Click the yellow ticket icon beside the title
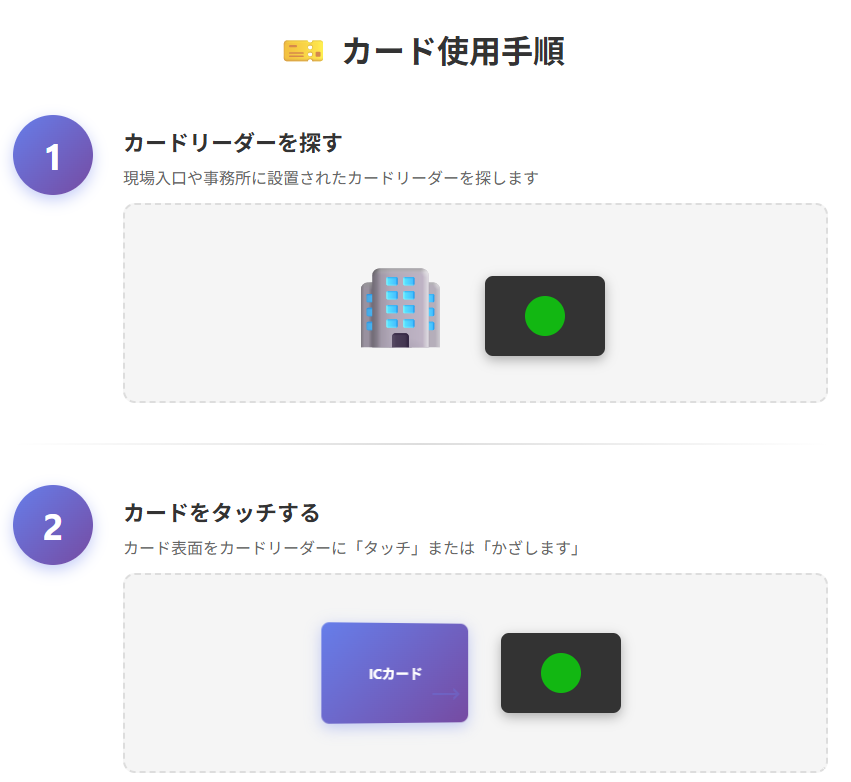851x782 pixels. coord(303,51)
